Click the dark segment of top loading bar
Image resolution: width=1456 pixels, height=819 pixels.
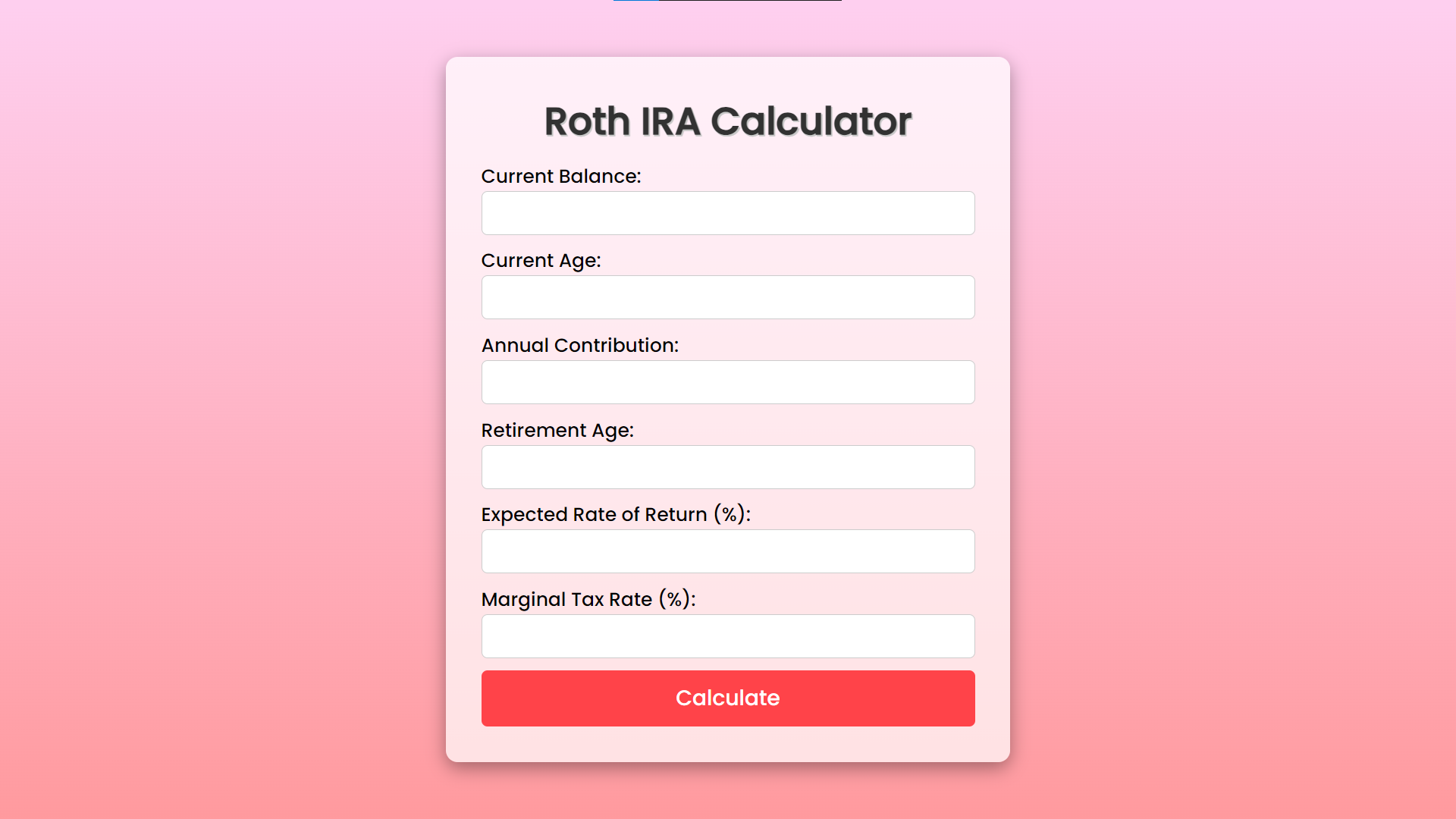(x=750, y=1)
